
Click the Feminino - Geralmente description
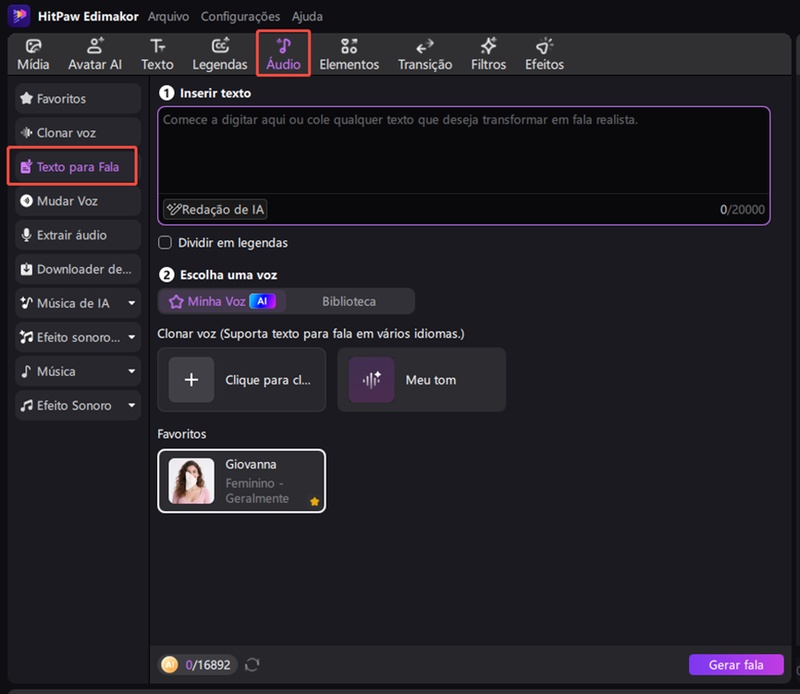(257, 490)
